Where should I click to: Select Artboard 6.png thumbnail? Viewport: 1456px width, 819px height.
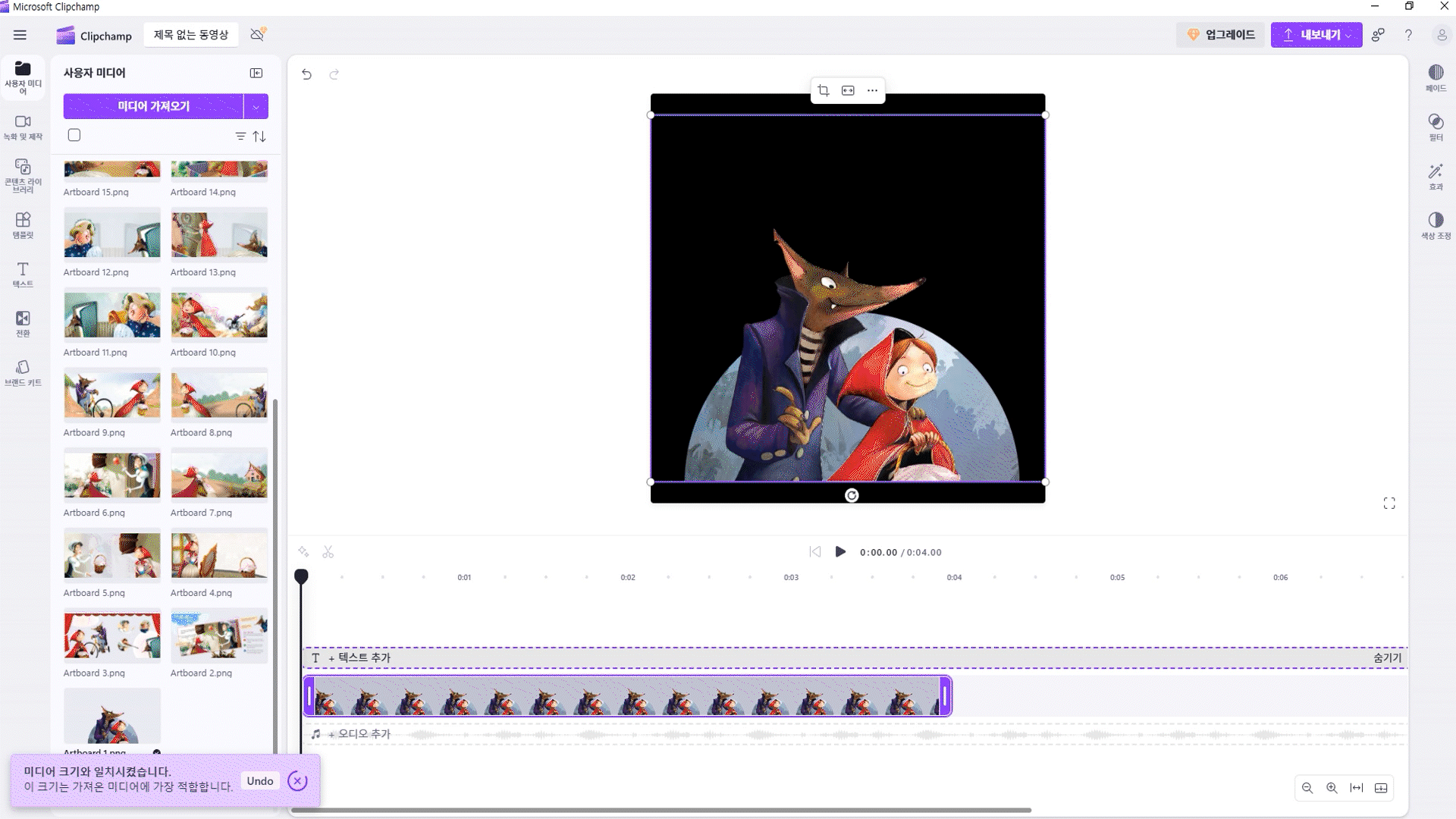coord(112,475)
